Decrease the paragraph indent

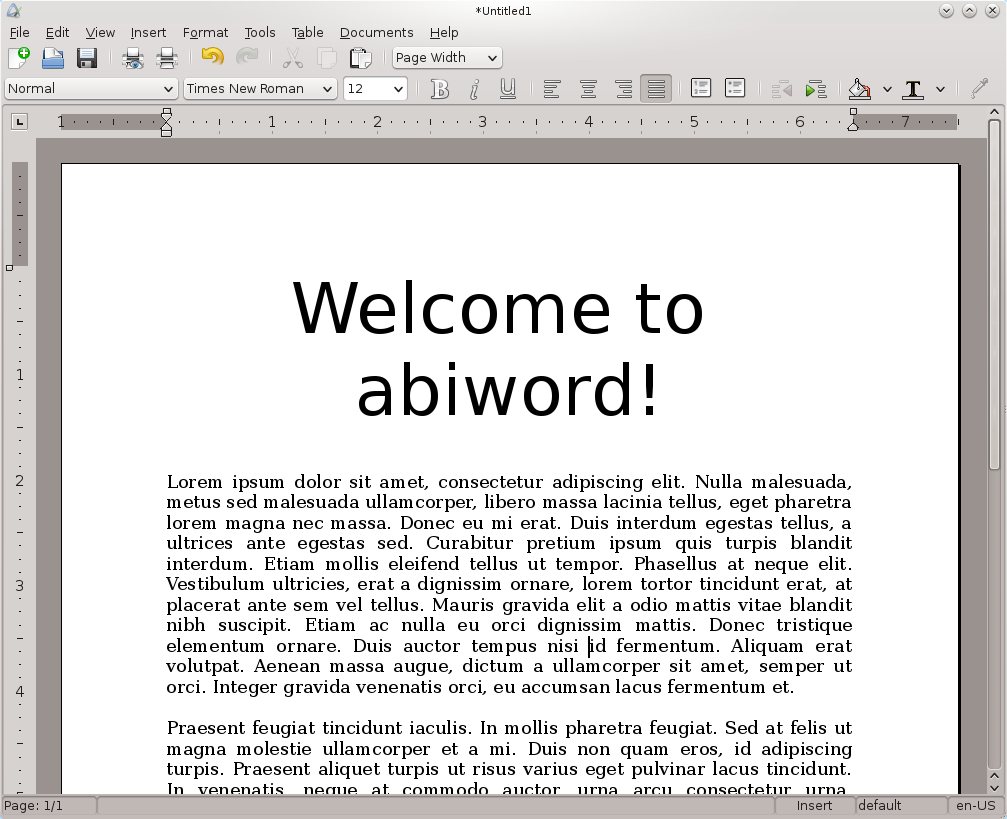(782, 89)
